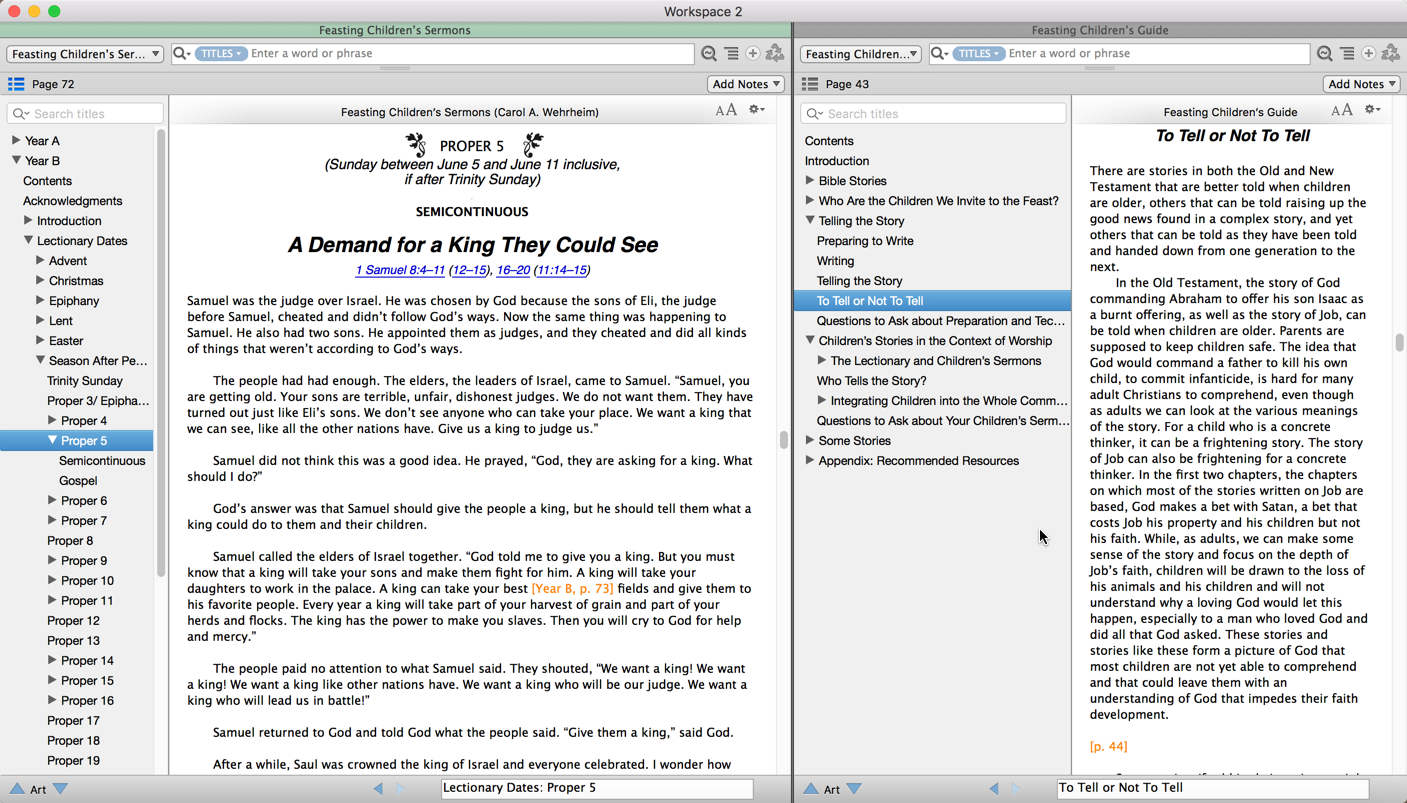Expand the Advent section
1407x803 pixels.
pyautogui.click(x=40, y=261)
